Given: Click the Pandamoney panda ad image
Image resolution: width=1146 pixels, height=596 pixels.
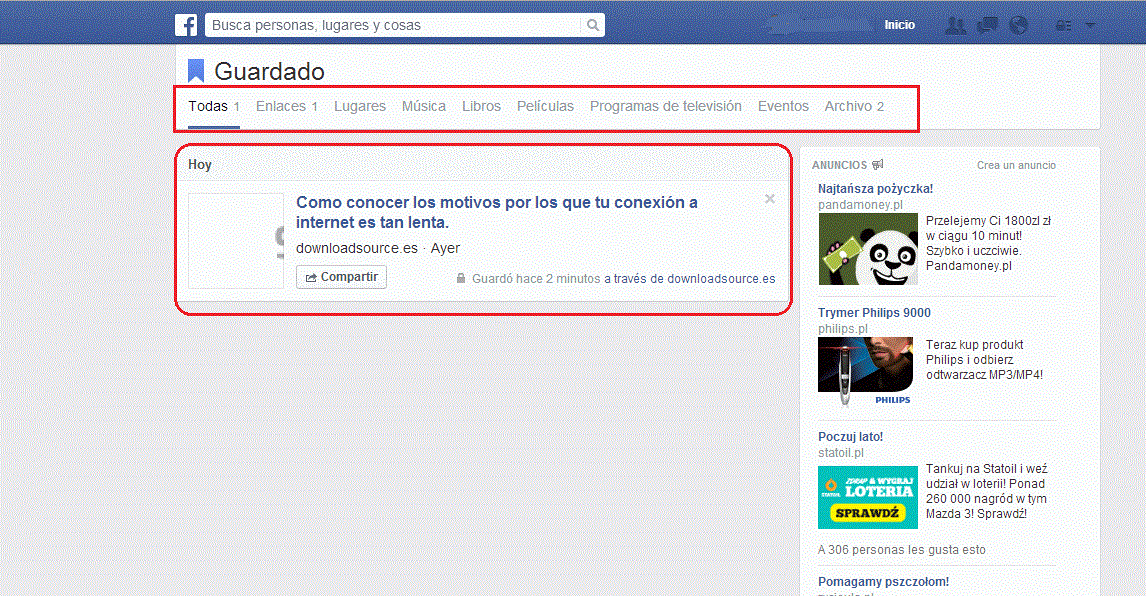Looking at the screenshot, I should pyautogui.click(x=868, y=249).
